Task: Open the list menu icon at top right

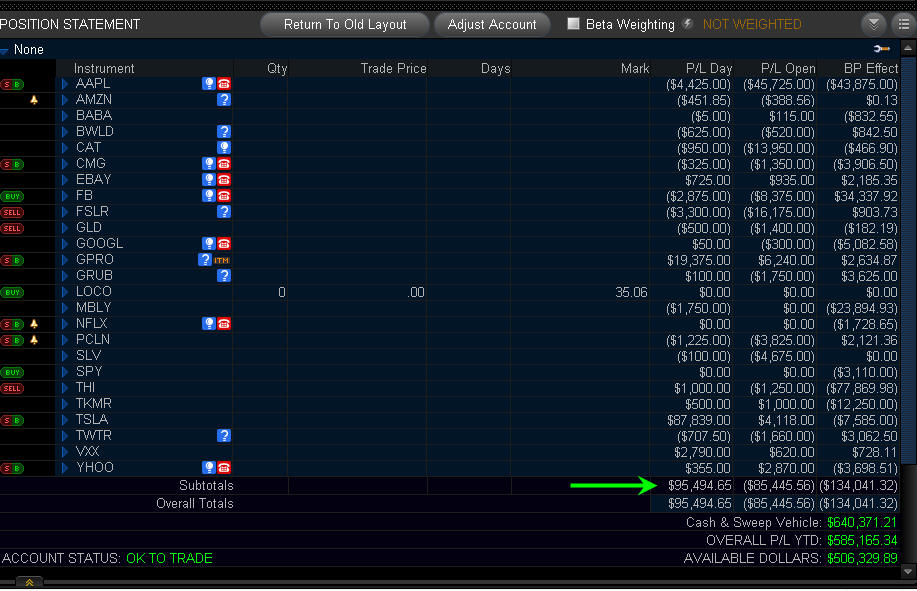Action: (903, 24)
